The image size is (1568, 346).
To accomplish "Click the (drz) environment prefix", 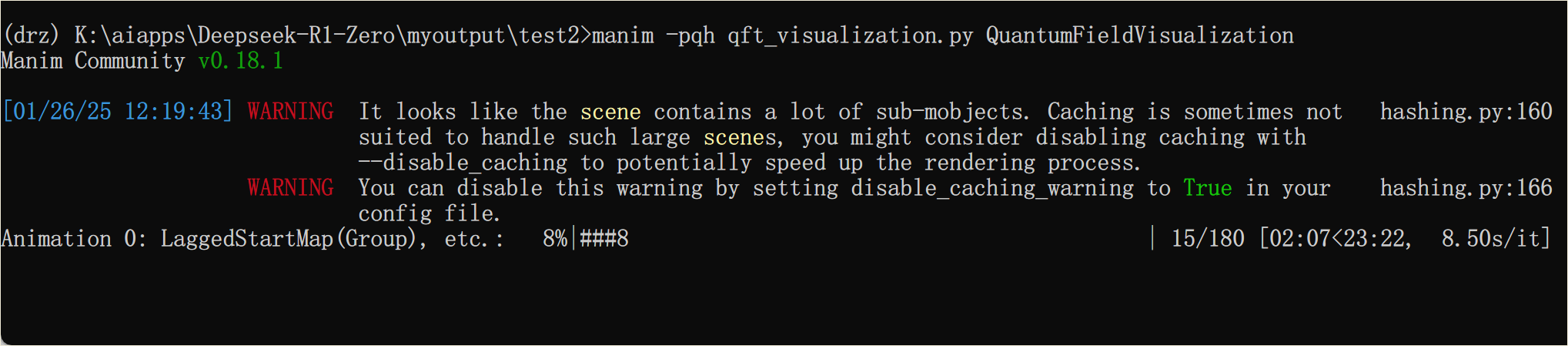I will click(x=32, y=35).
